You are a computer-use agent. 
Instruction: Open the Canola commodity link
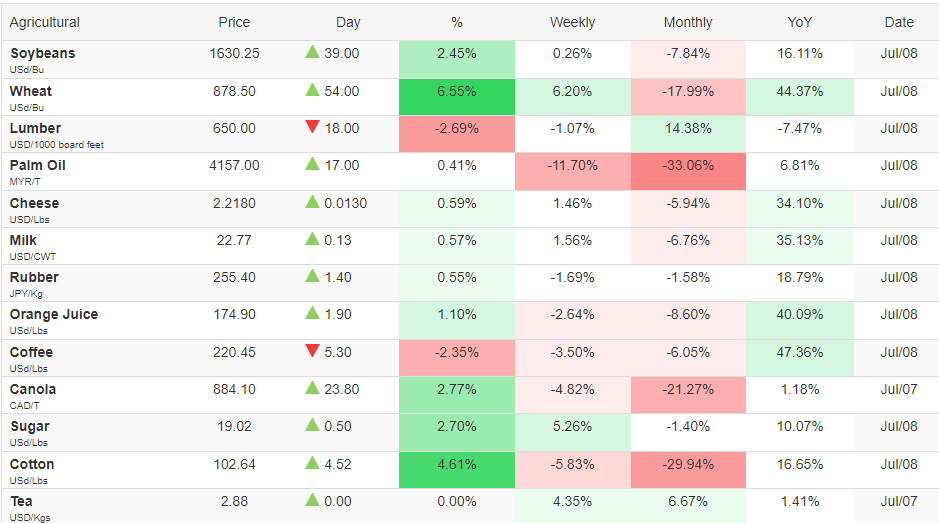coord(33,389)
